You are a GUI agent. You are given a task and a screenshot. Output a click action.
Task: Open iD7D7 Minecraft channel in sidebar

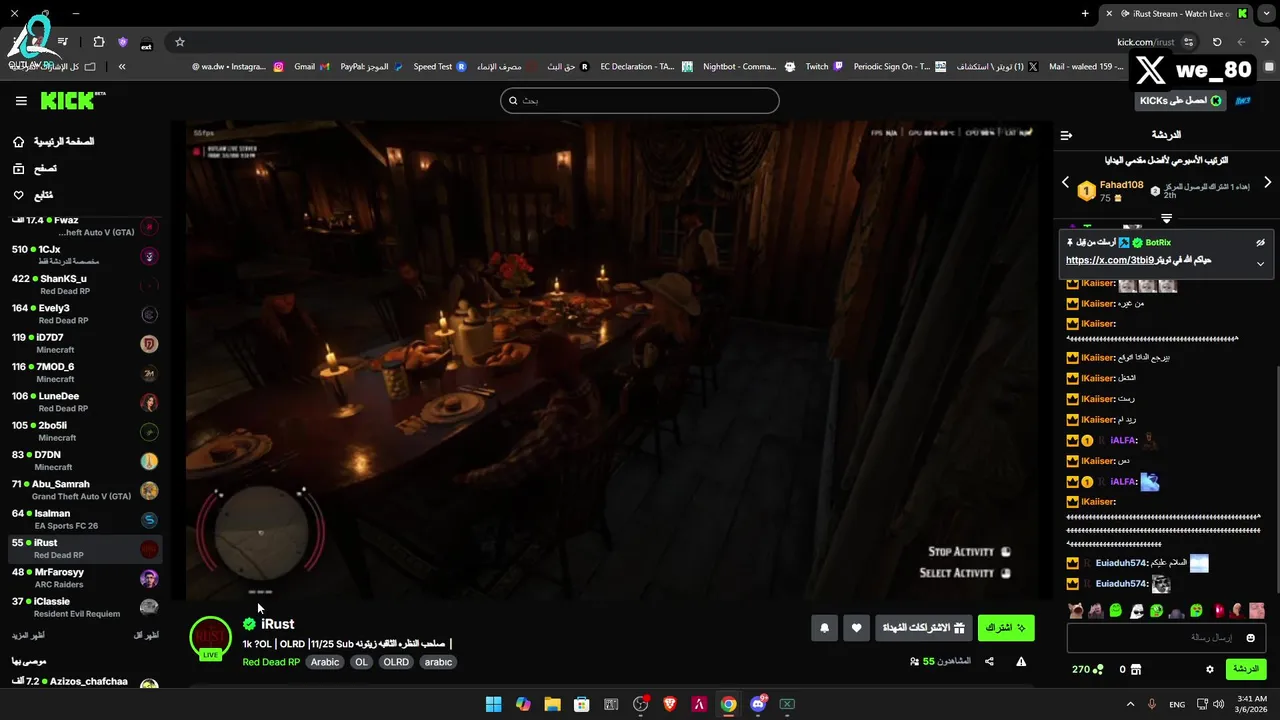[x=85, y=343]
